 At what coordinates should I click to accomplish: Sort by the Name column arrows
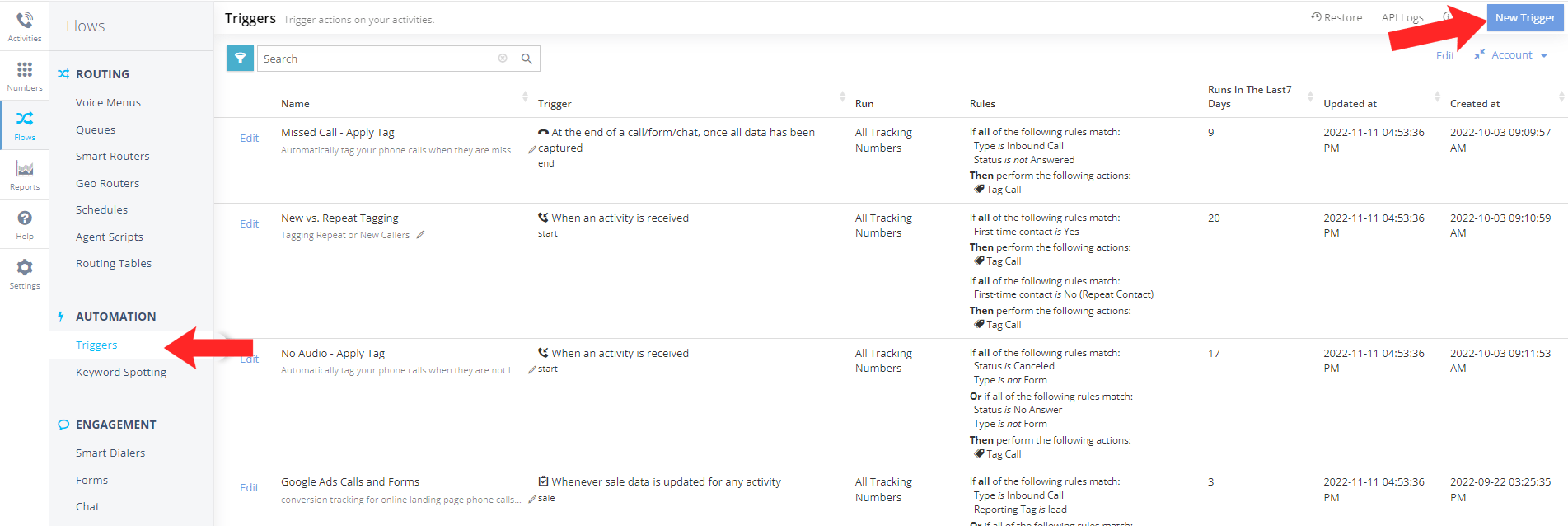tap(525, 97)
